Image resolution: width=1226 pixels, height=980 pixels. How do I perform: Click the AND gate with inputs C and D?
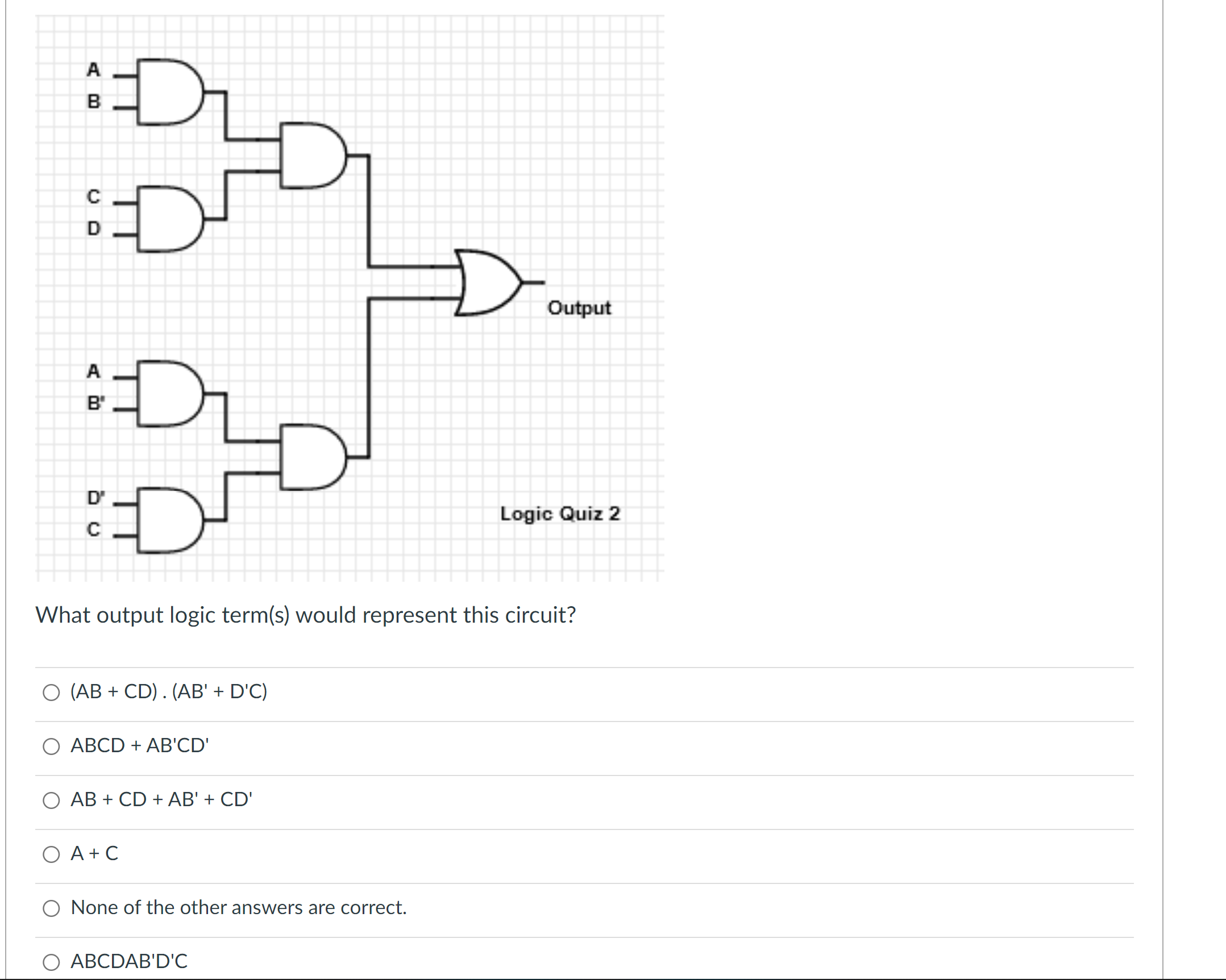click(168, 219)
